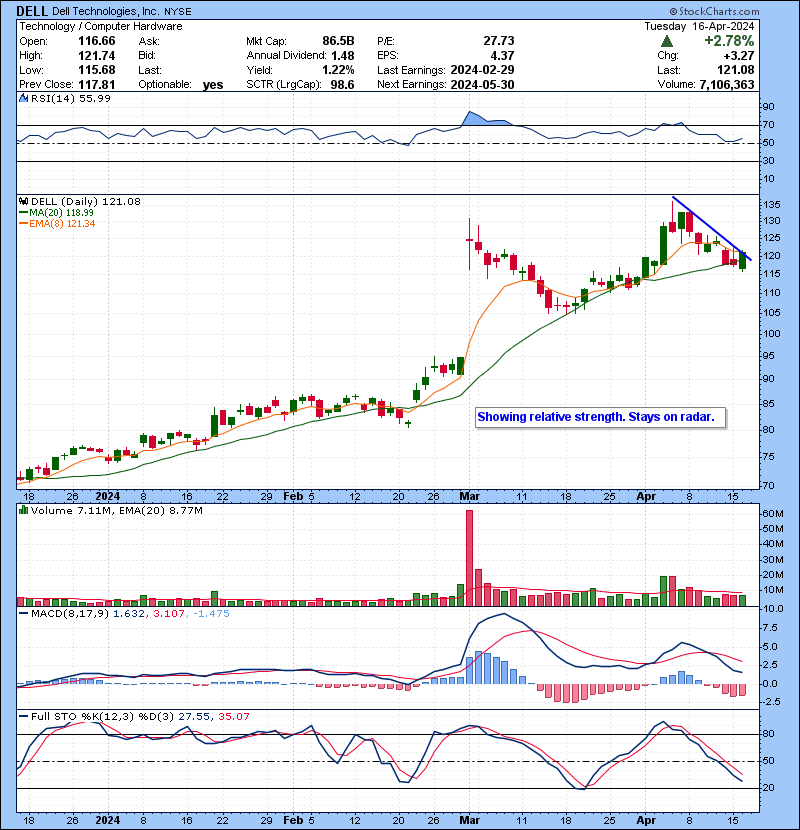Click the blue RSI overbought shaded peak
Viewport: 800px width, 830px height.
coord(484,120)
